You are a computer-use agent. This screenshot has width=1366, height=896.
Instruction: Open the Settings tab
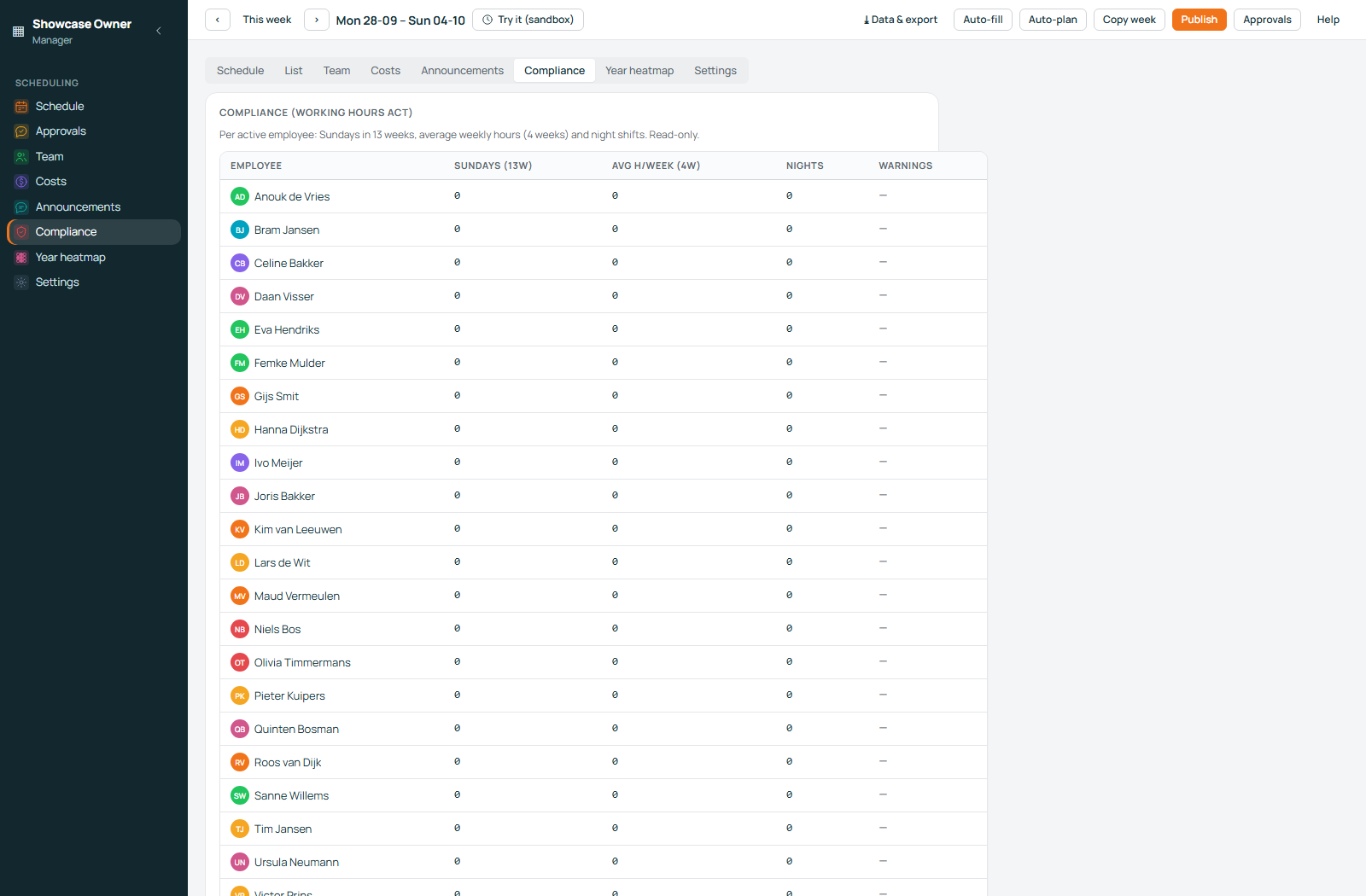pos(715,71)
